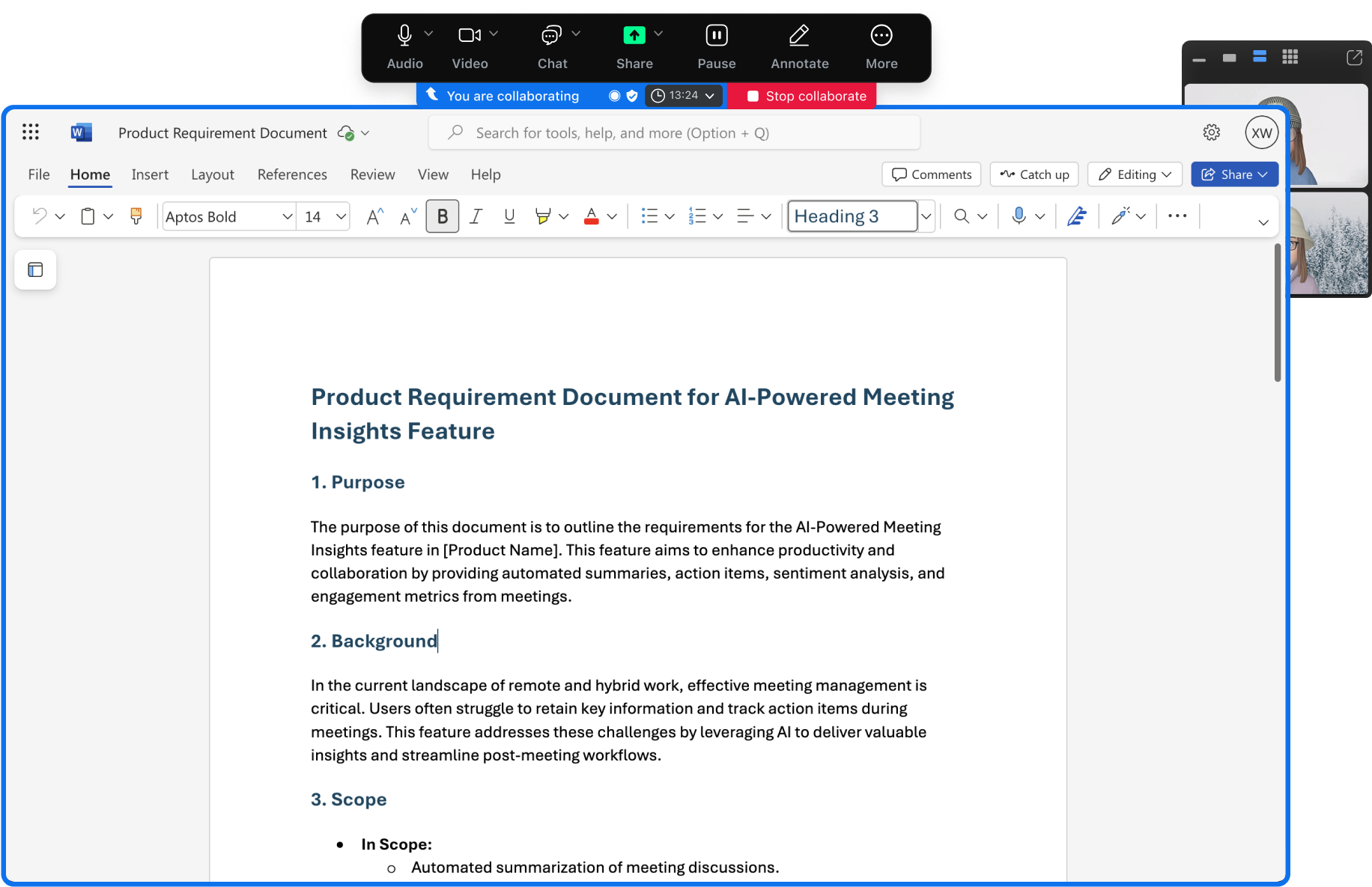Click the search for tools input field

(674, 132)
